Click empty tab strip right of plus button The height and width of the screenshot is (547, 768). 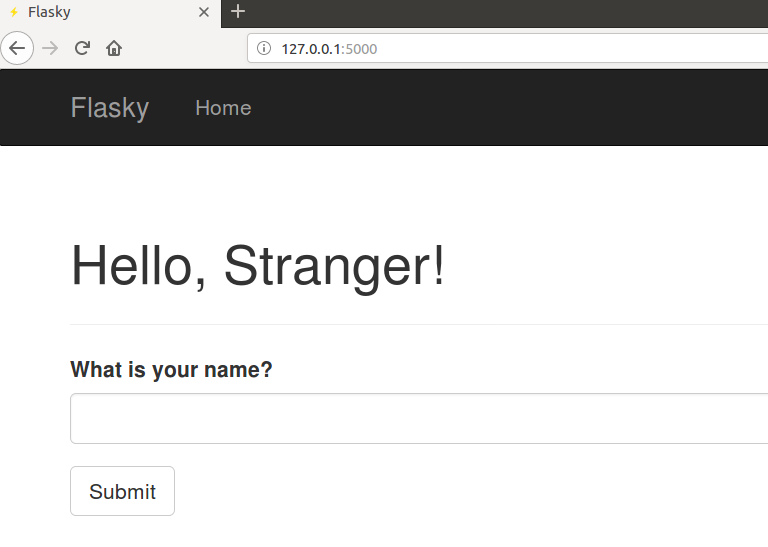(500, 12)
